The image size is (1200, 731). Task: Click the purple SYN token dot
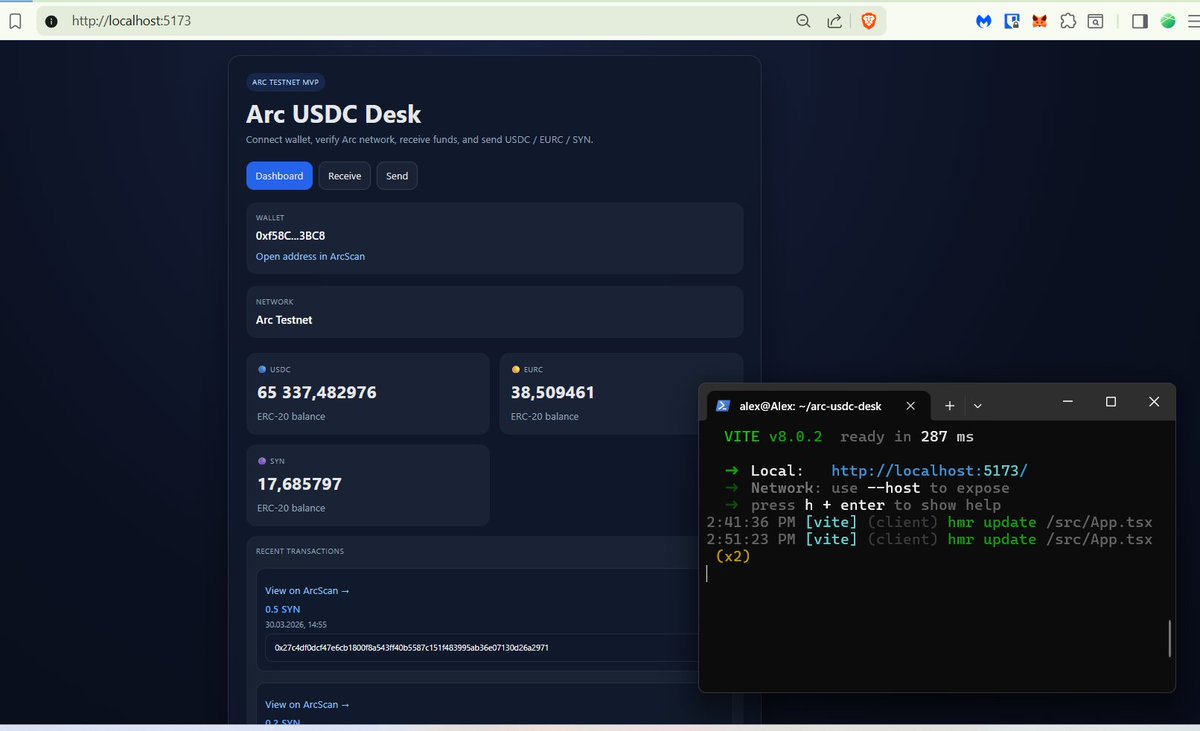point(262,461)
